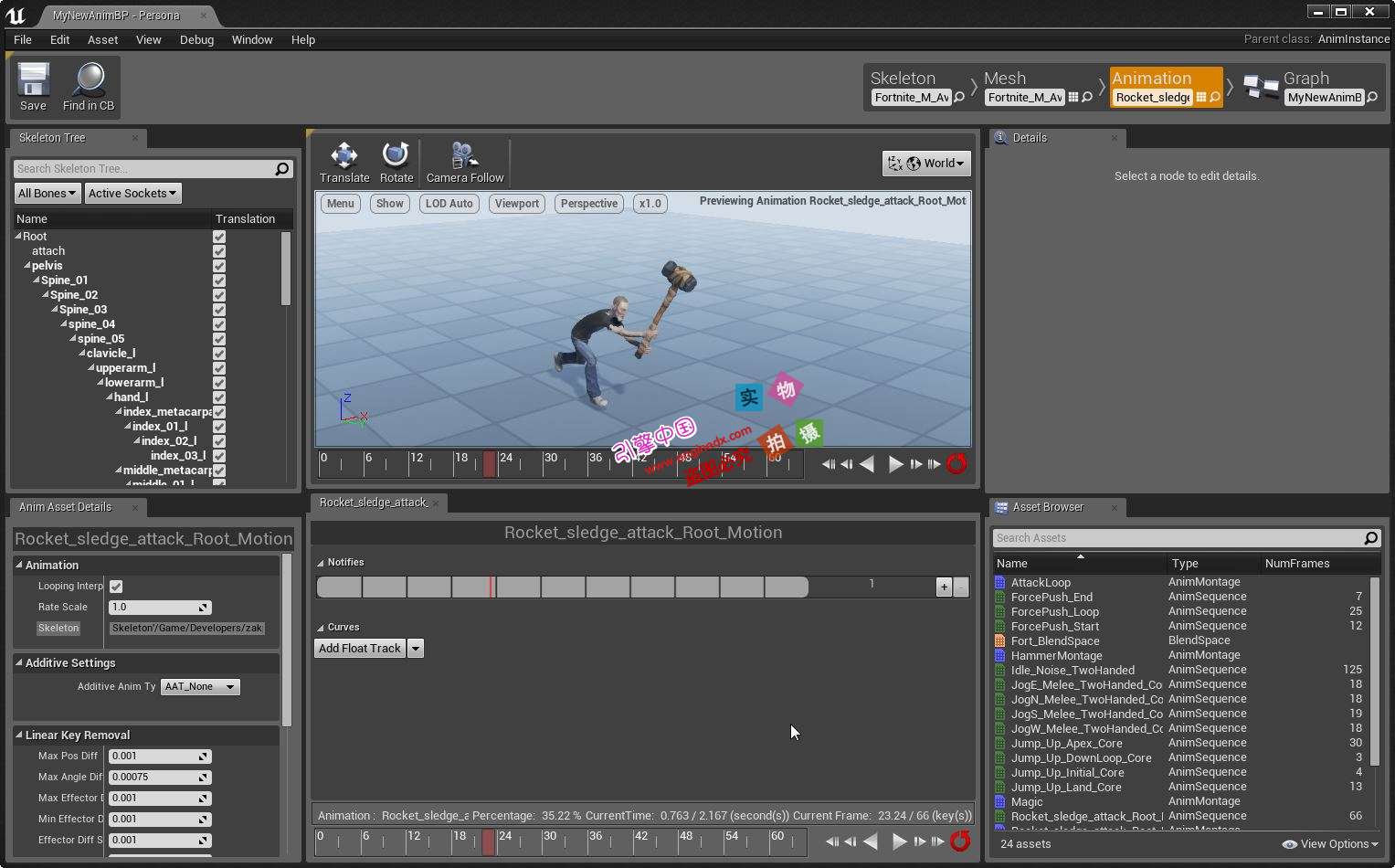
Task: Collapse the Curves section
Action: point(321,628)
